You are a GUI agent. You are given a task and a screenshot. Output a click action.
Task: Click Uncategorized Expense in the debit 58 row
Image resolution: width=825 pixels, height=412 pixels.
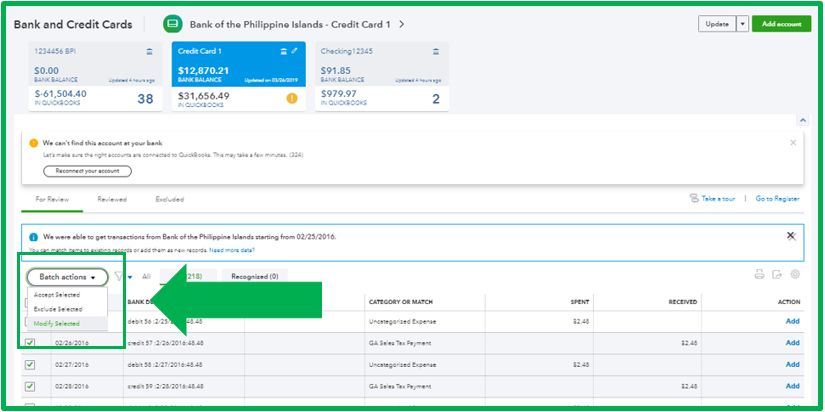pyautogui.click(x=403, y=365)
